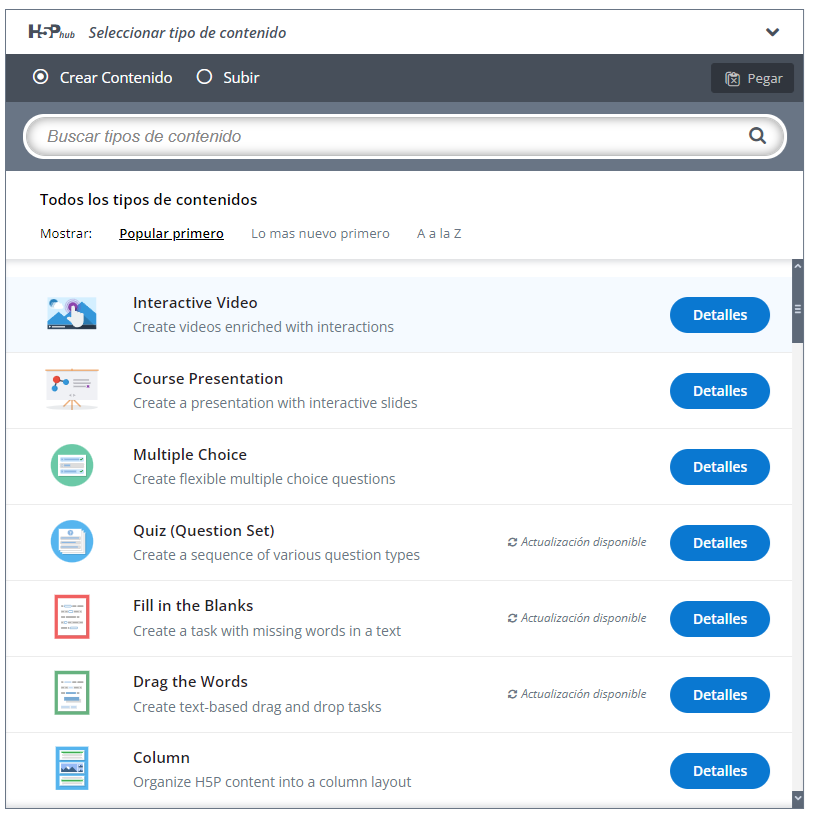Click the Drag the Words icon
This screenshot has height=815, width=813.
[71, 693]
